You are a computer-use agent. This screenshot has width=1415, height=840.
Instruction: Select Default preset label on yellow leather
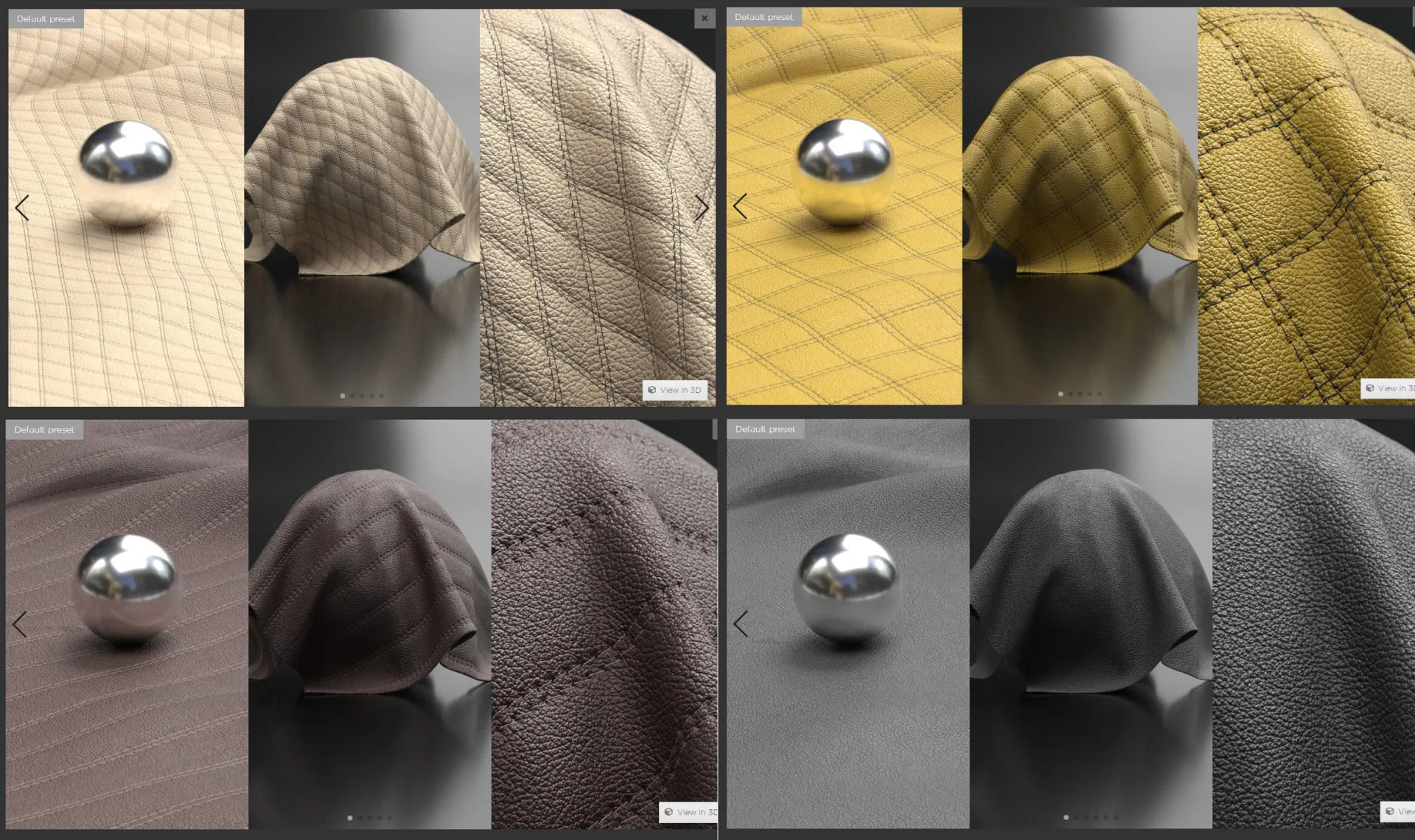pos(764,17)
